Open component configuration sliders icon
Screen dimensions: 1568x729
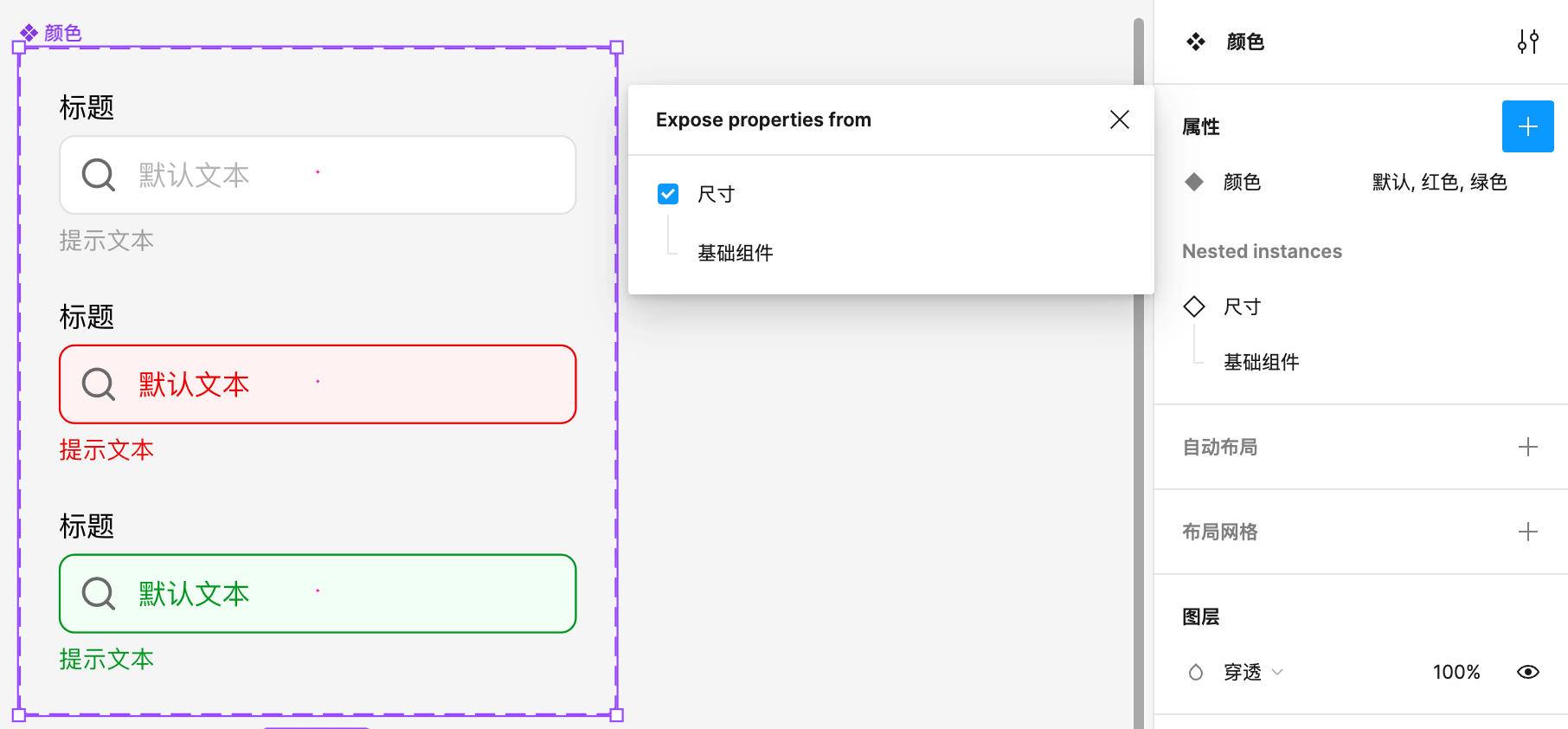1529,41
